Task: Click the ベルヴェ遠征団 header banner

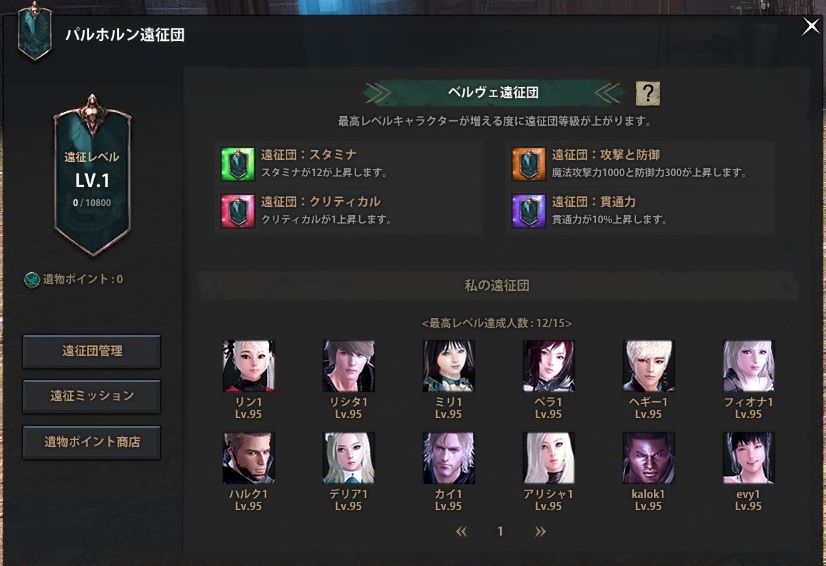Action: click(493, 93)
